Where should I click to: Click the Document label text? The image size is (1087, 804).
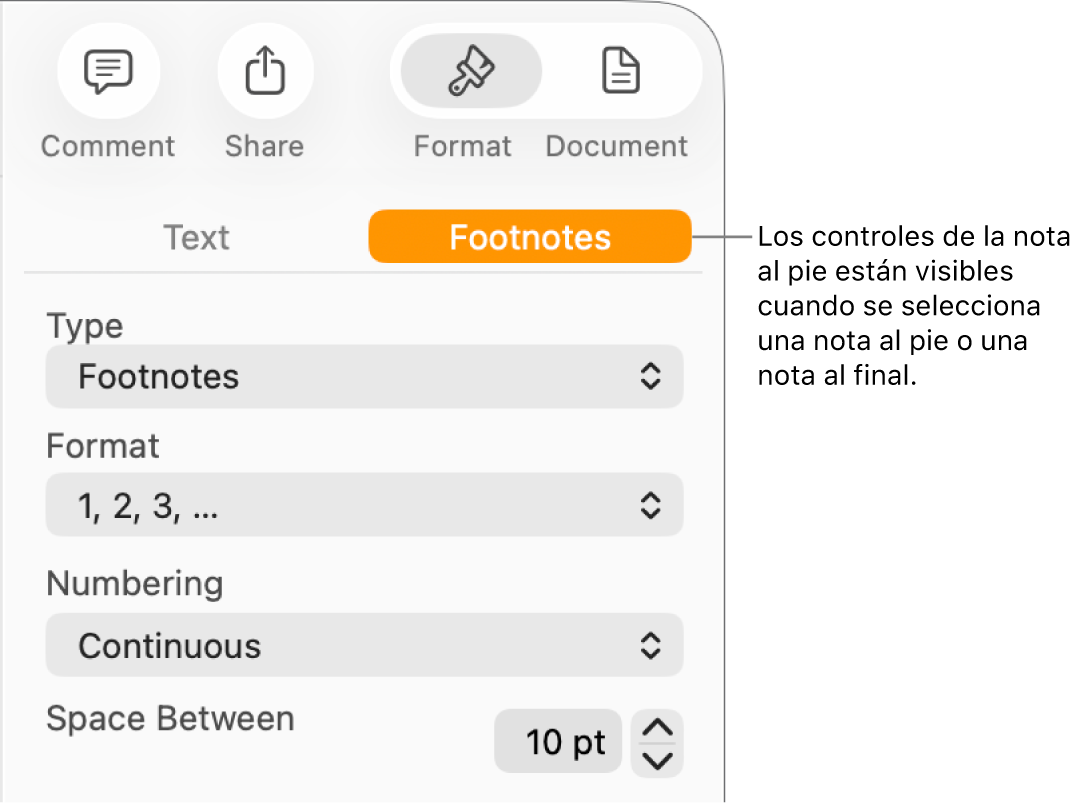616,145
